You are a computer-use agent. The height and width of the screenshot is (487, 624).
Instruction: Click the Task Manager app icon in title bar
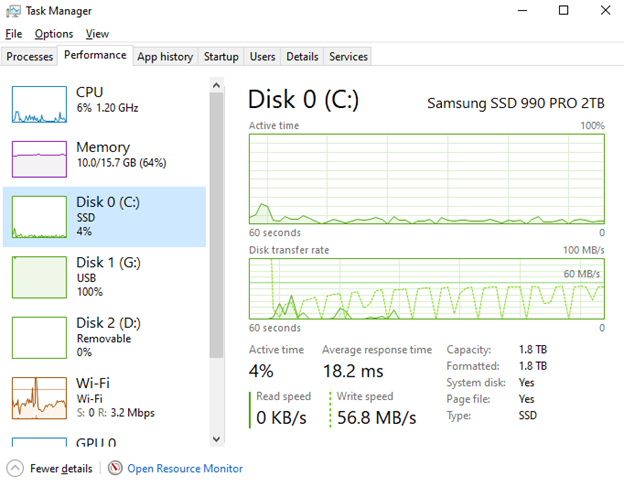[13, 11]
